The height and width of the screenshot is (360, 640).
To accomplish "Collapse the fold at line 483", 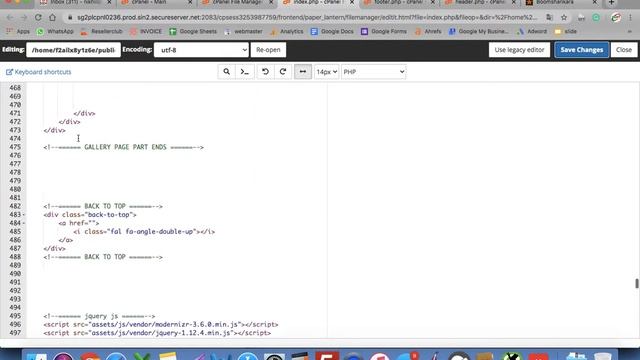I will coord(24,215).
